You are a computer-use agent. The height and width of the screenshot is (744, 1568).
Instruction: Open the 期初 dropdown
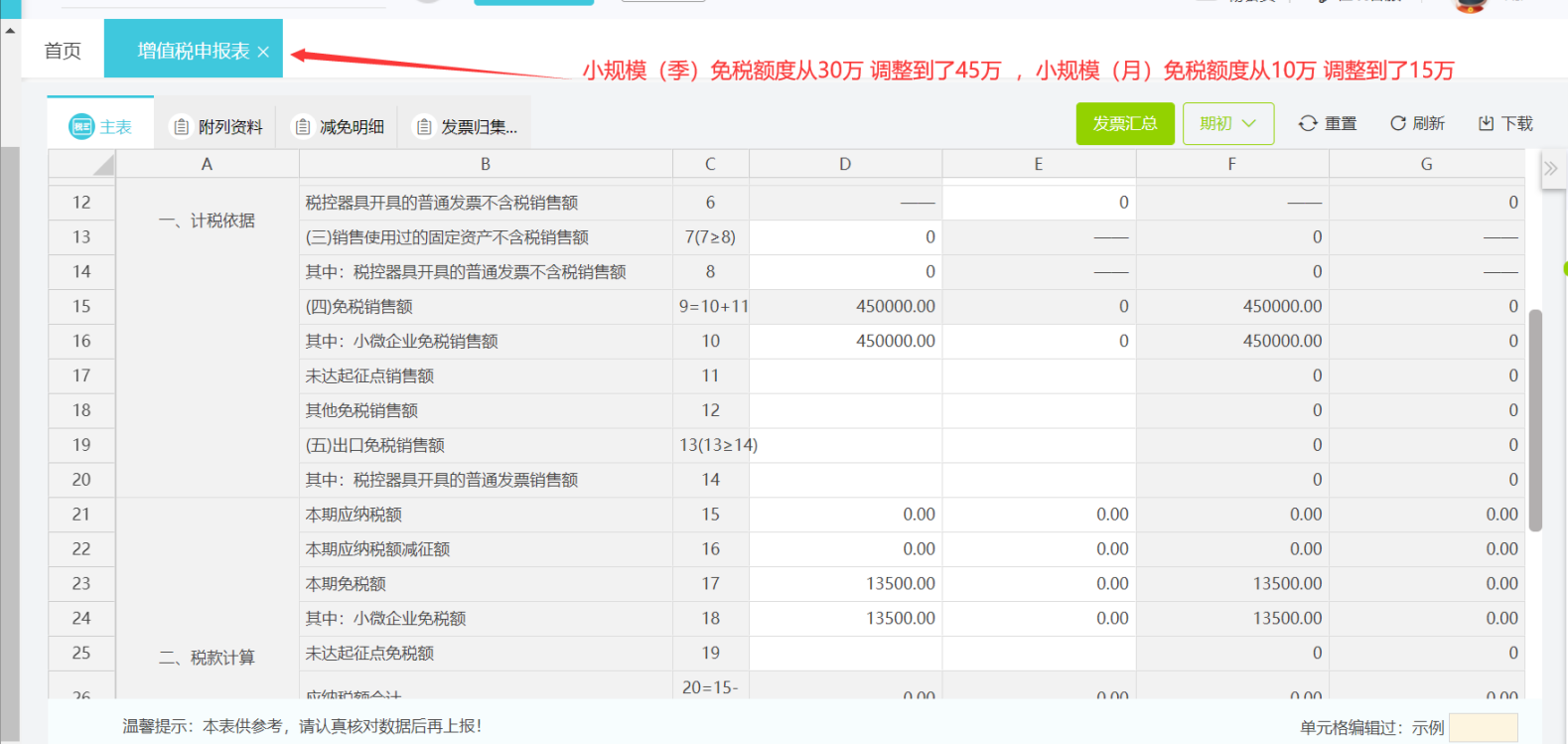click(1227, 123)
